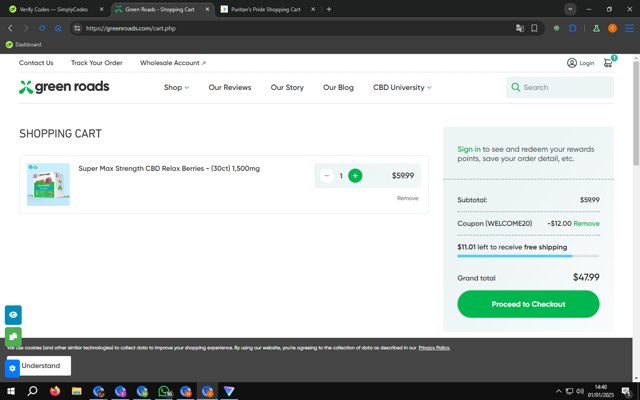
Task: Click the green dot extension icon
Action: [x=556, y=28]
